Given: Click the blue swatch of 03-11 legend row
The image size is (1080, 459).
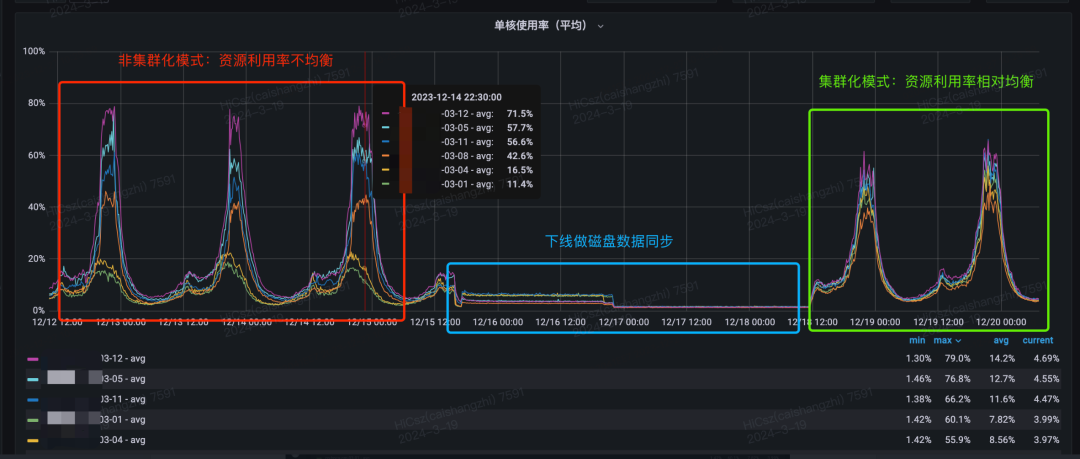Looking at the screenshot, I should tap(32, 400).
